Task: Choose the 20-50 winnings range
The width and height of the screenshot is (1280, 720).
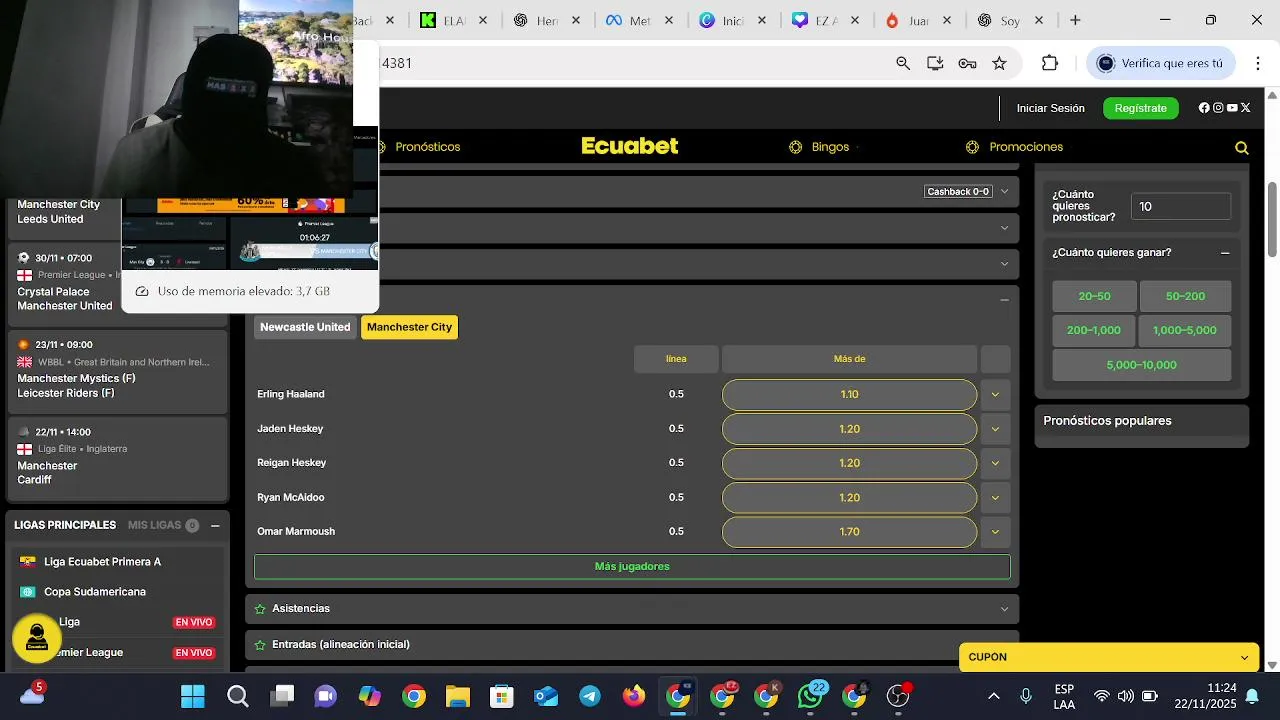Action: click(x=1094, y=296)
